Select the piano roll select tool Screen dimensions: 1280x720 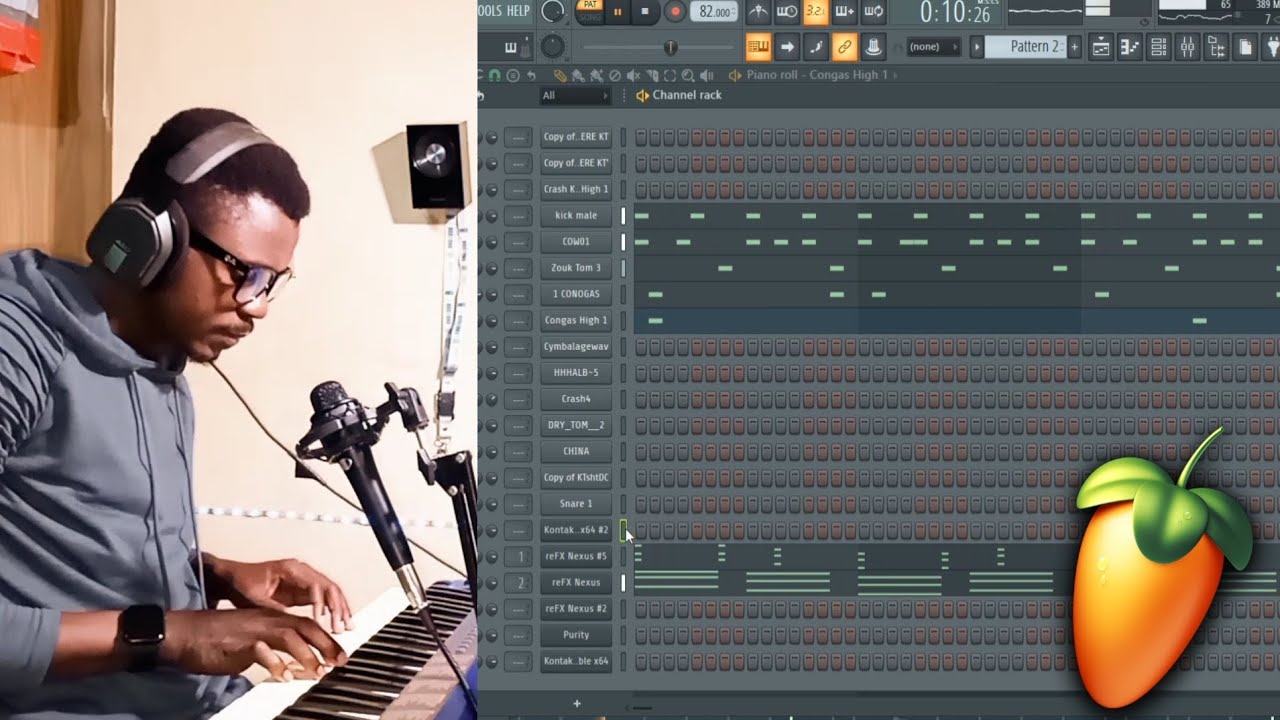tap(670, 75)
